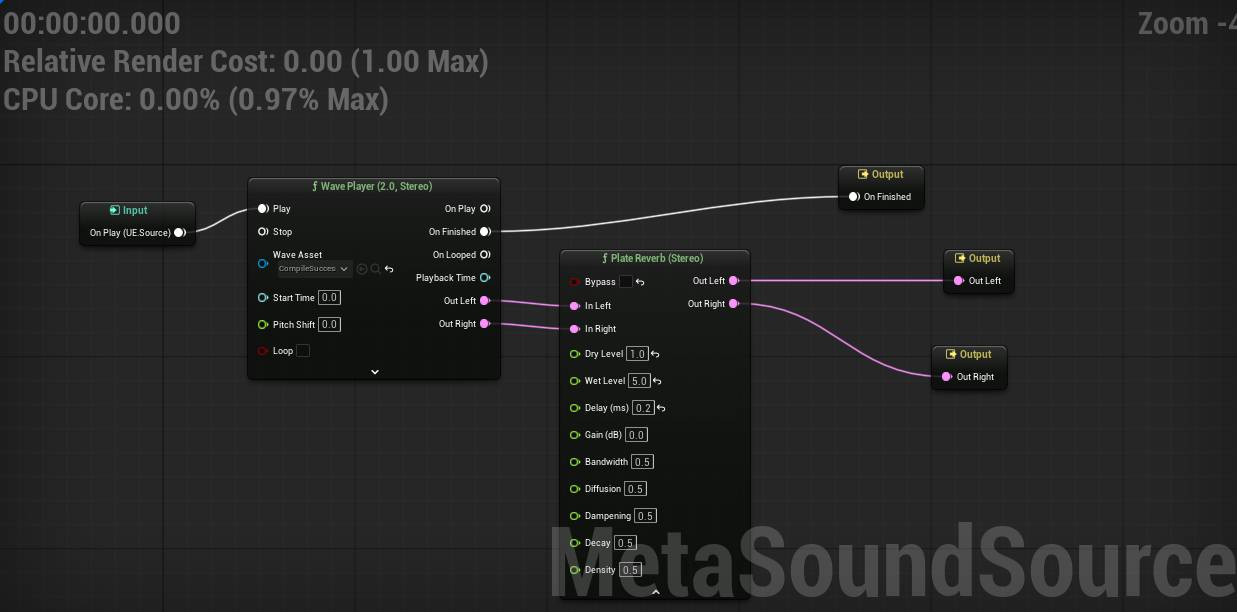Select the Out Left pin on Plate Reverb
This screenshot has width=1237, height=612.
pos(736,281)
